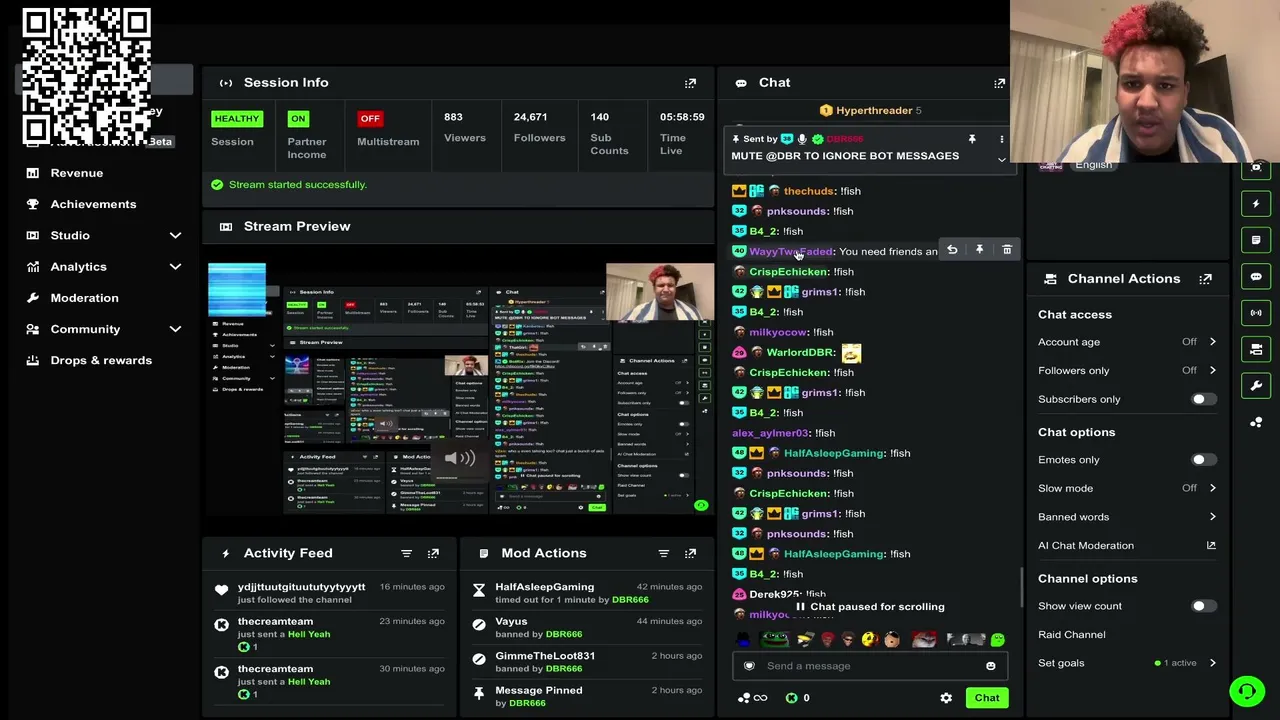The image size is (1280, 720).
Task: Delete WayyTwoFaded's chat message
Action: [x=1007, y=250]
